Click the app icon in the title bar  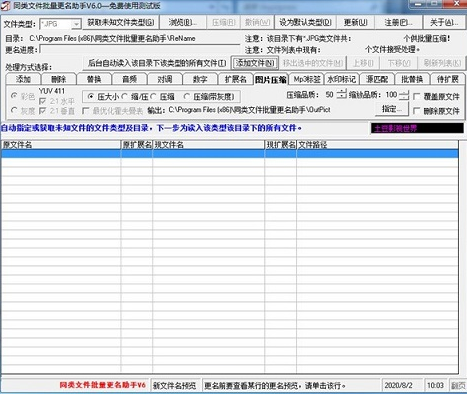click(6, 6)
